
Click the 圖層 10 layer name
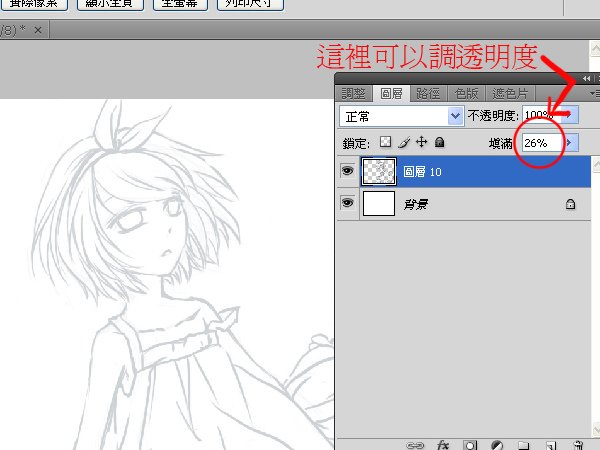click(422, 172)
